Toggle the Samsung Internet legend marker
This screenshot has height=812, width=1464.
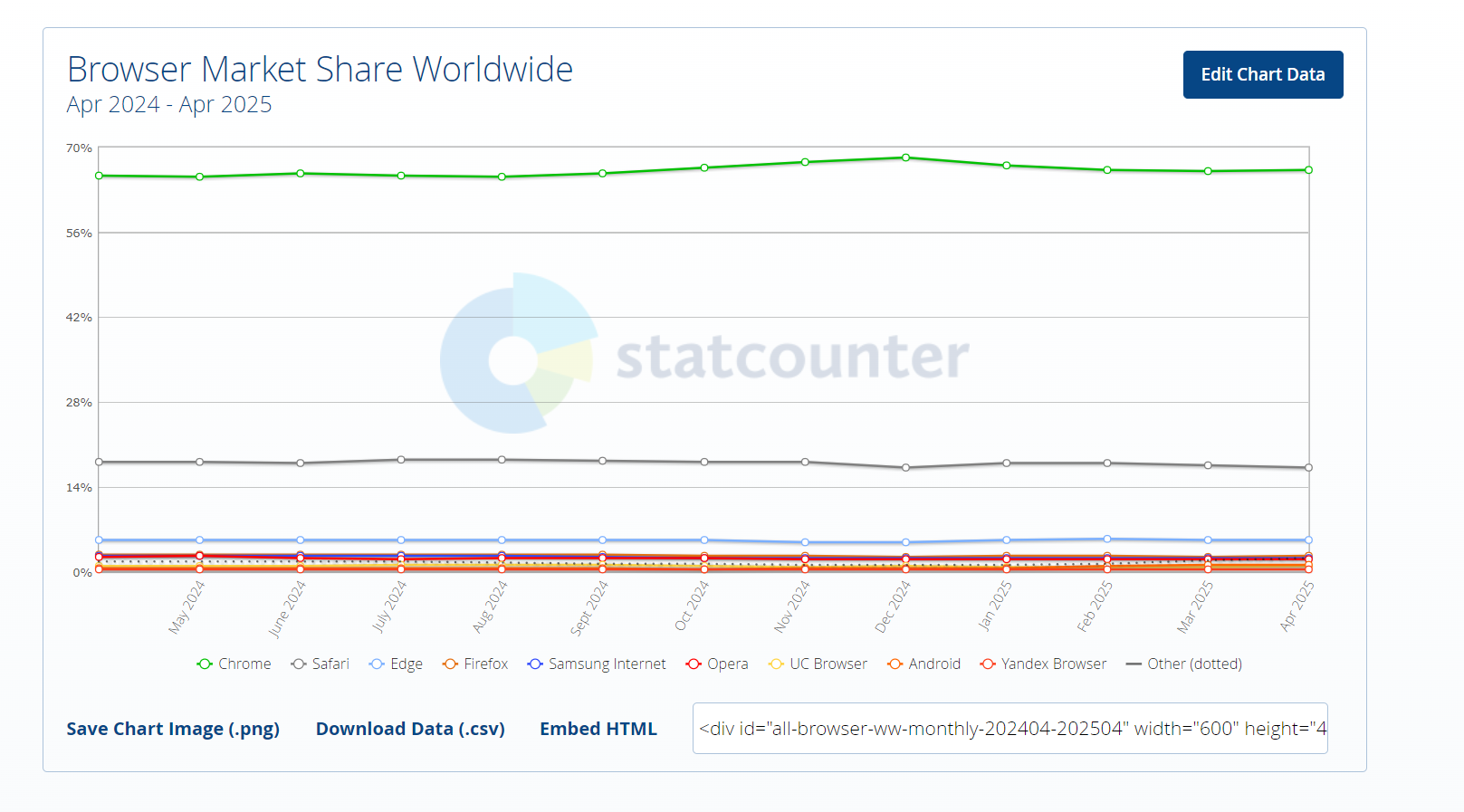coord(535,664)
